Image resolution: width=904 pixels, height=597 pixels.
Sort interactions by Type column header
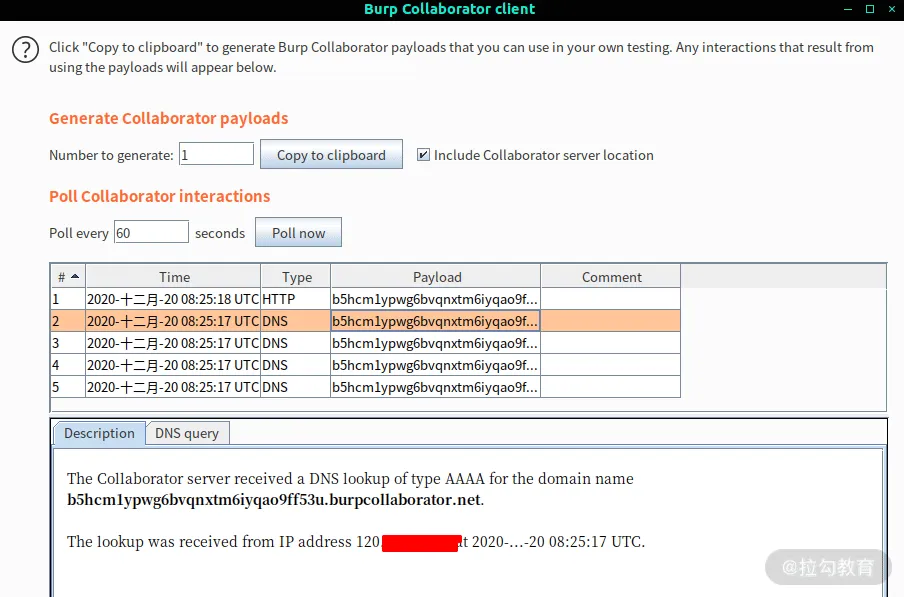(296, 277)
